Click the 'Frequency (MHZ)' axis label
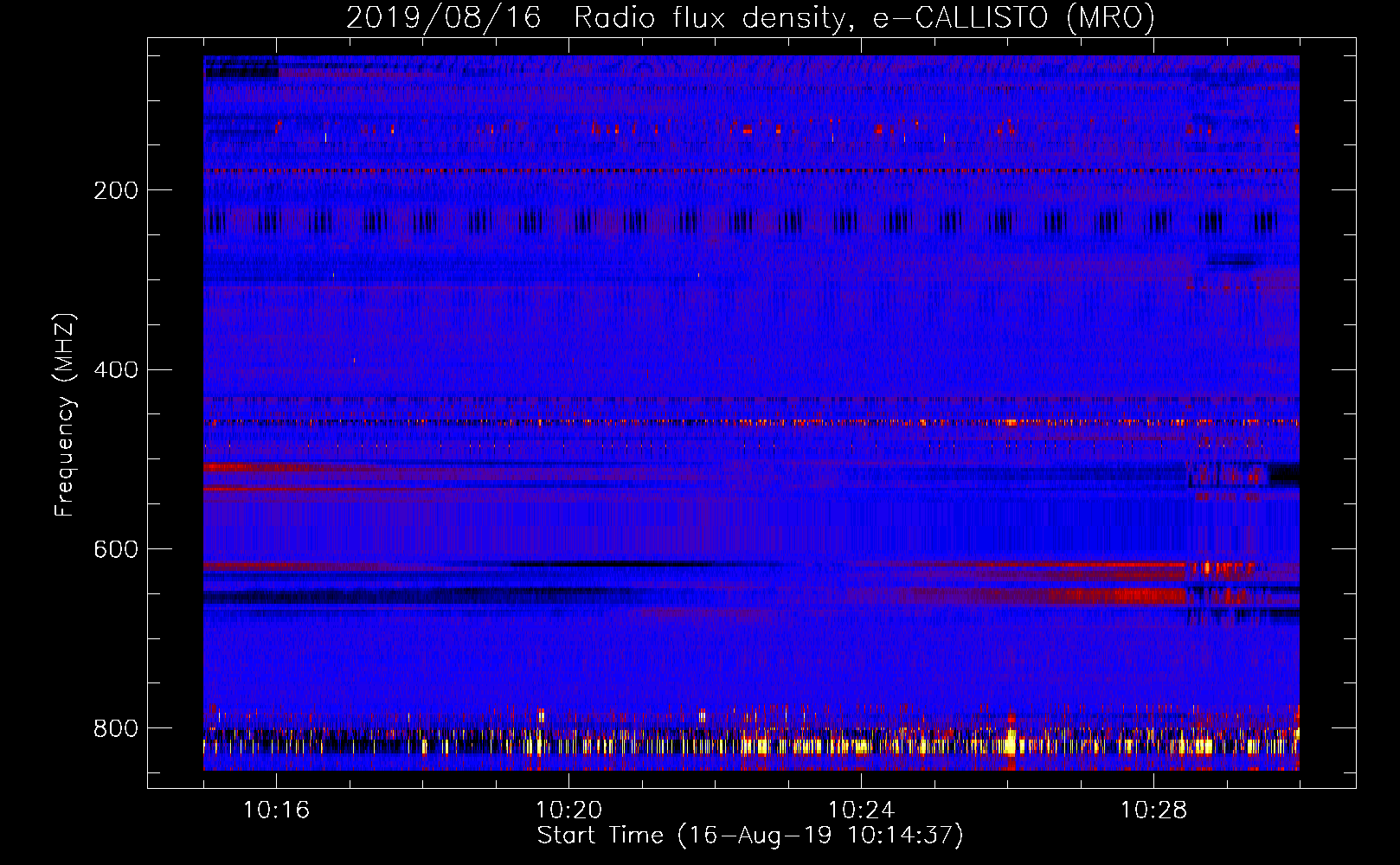The image size is (1400, 865). (64, 414)
